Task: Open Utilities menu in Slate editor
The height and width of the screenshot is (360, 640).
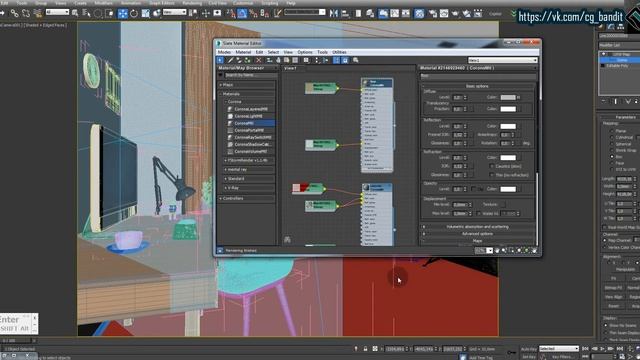Action: coord(339,52)
